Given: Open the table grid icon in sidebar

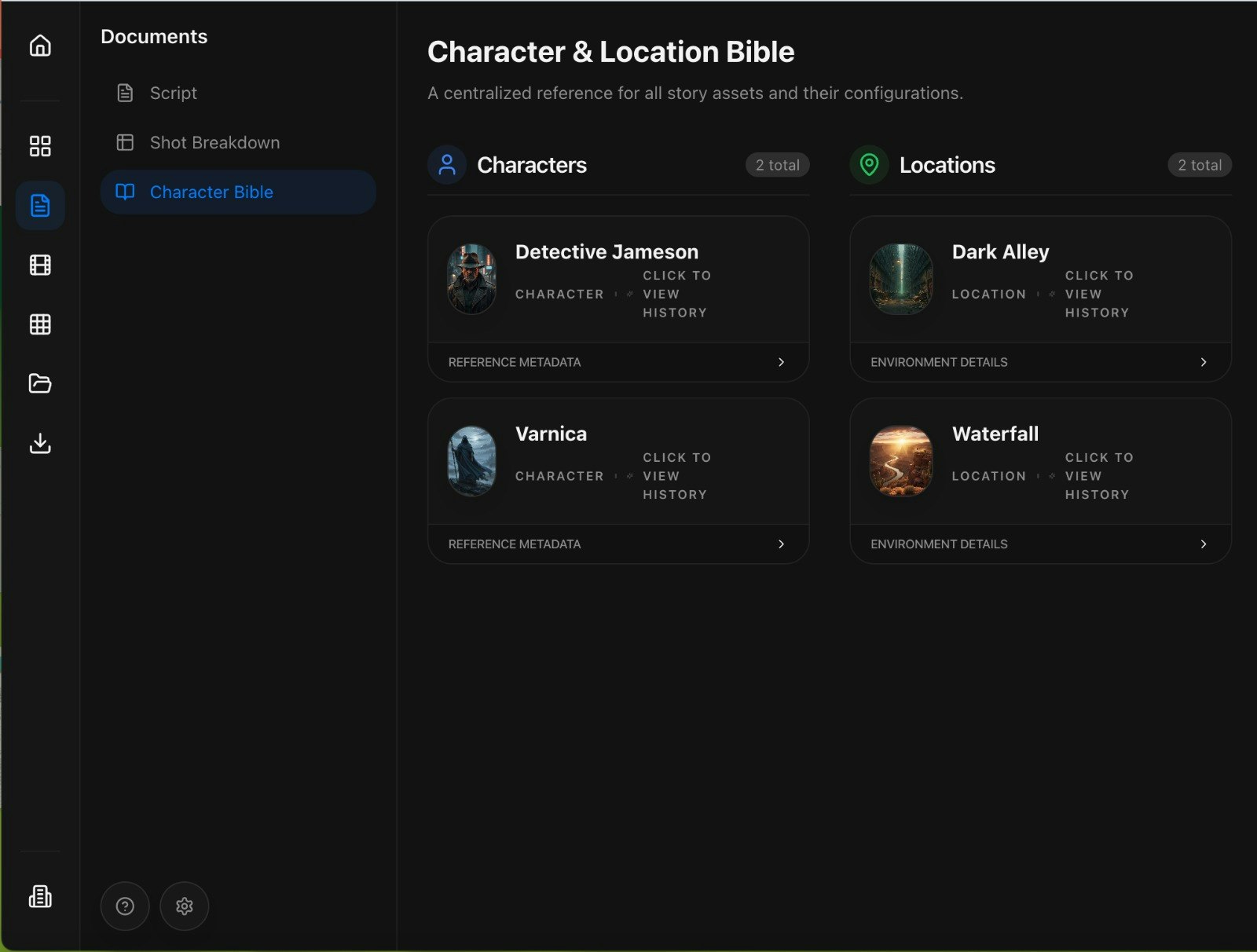Looking at the screenshot, I should click(x=40, y=324).
